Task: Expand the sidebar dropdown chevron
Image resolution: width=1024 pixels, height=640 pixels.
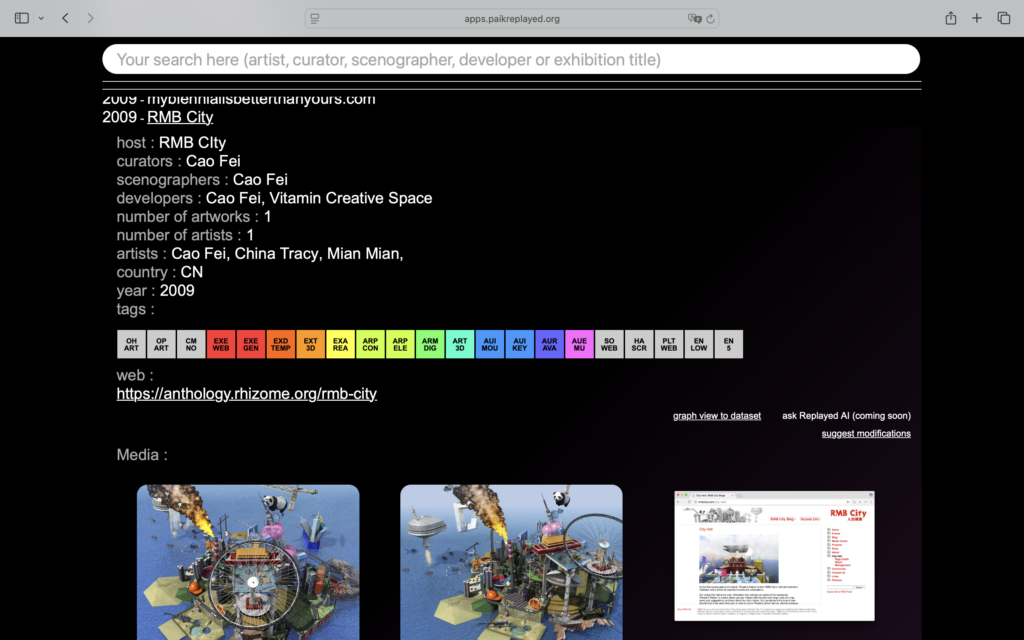Action: (41, 18)
